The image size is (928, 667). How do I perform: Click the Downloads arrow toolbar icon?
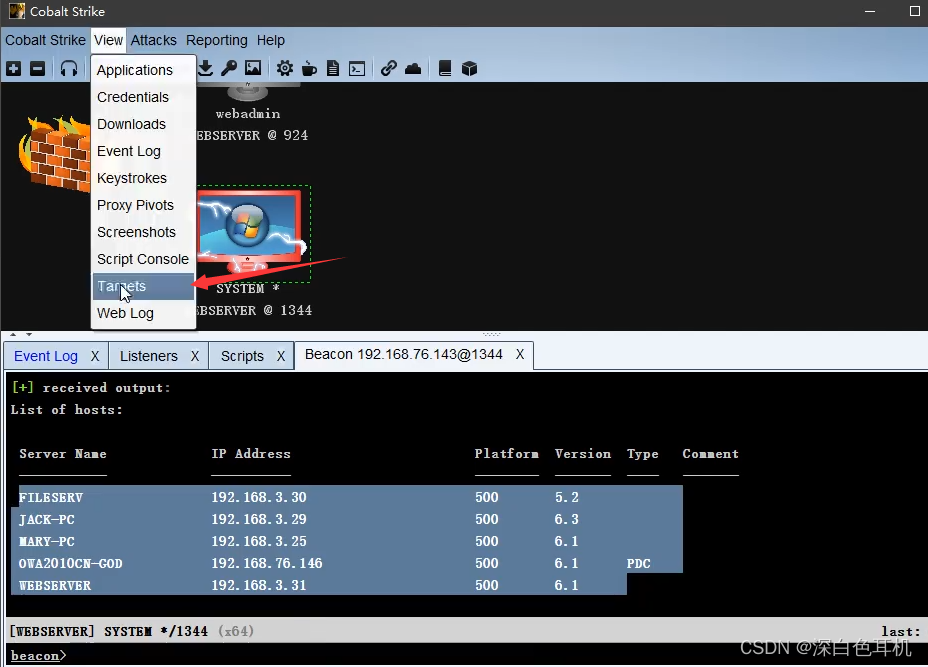point(205,68)
